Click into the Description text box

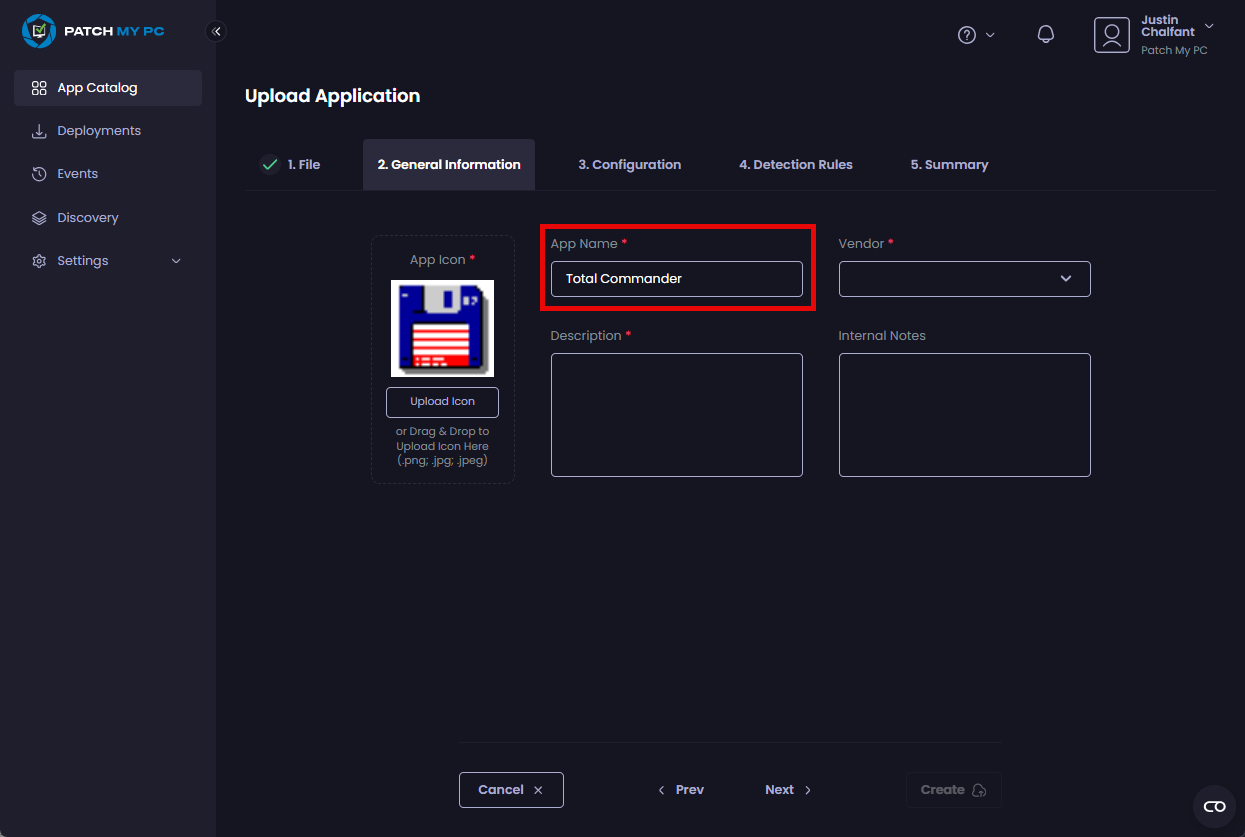[676, 415]
